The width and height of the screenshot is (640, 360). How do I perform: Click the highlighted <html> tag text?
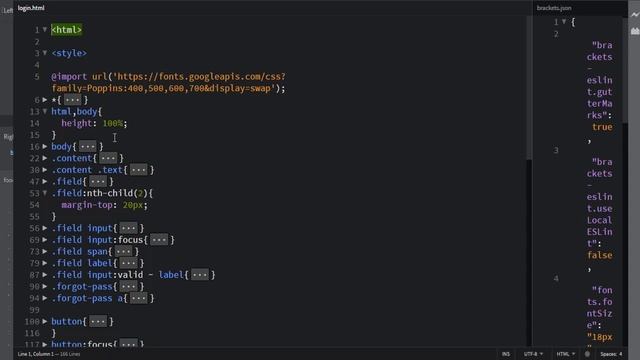click(67, 30)
